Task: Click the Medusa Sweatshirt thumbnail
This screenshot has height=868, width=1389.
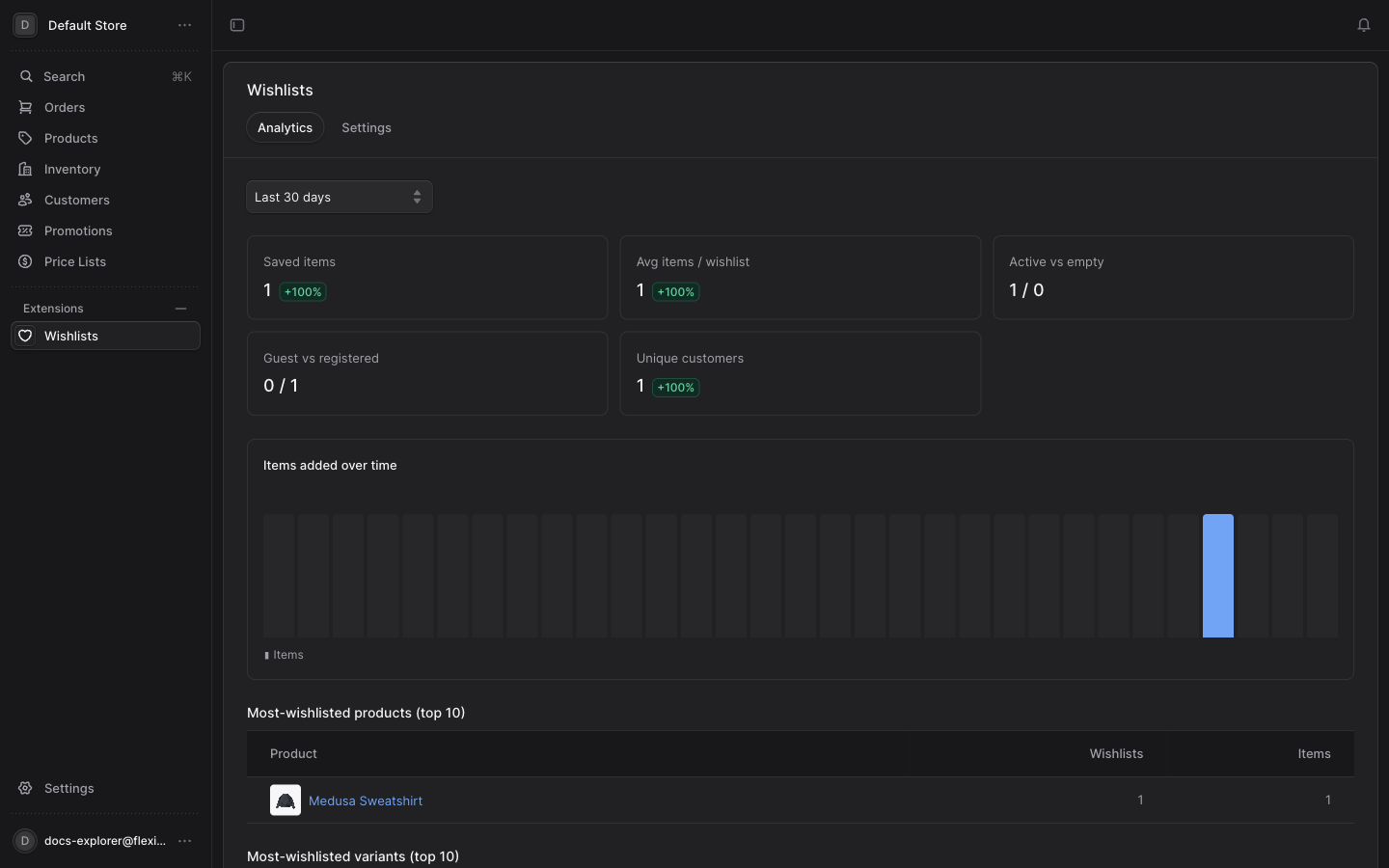Action: click(x=286, y=800)
